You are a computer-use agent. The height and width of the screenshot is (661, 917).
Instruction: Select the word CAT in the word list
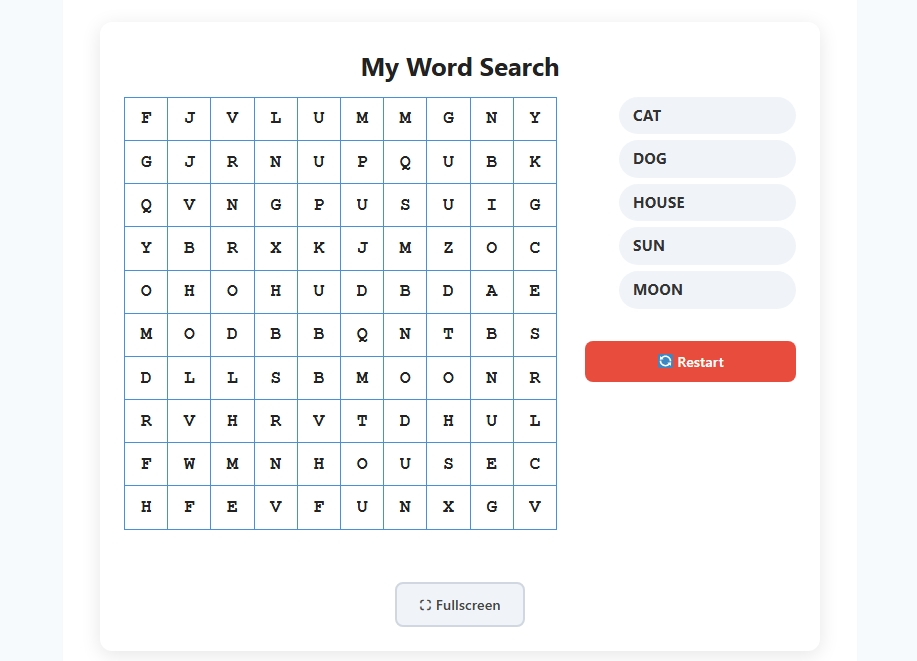[x=707, y=115]
